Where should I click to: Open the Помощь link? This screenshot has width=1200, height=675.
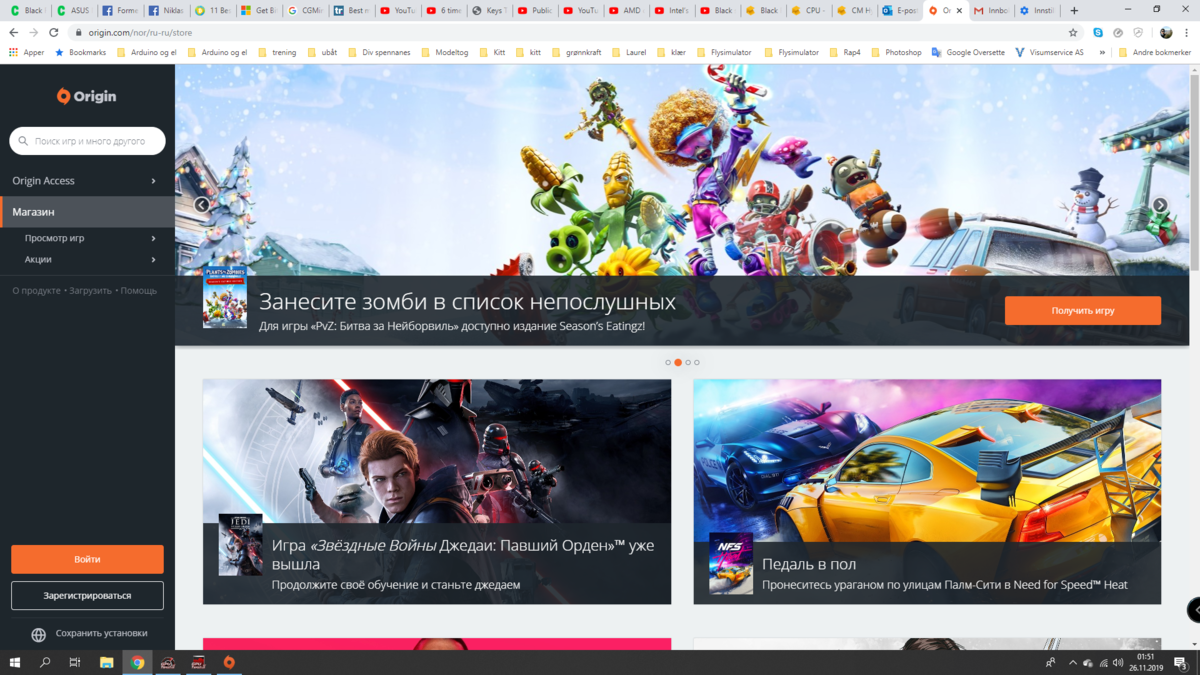coord(139,291)
